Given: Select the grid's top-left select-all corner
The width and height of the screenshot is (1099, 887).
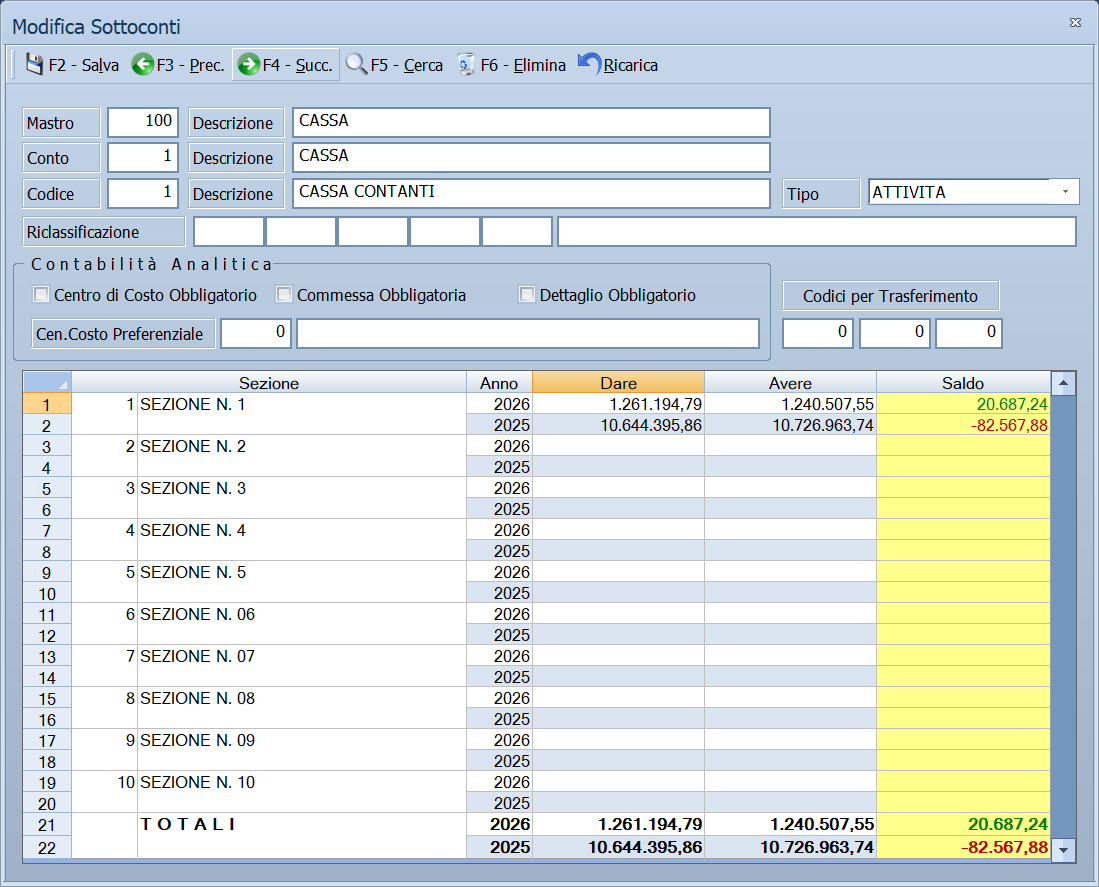Looking at the screenshot, I should pos(47,383).
